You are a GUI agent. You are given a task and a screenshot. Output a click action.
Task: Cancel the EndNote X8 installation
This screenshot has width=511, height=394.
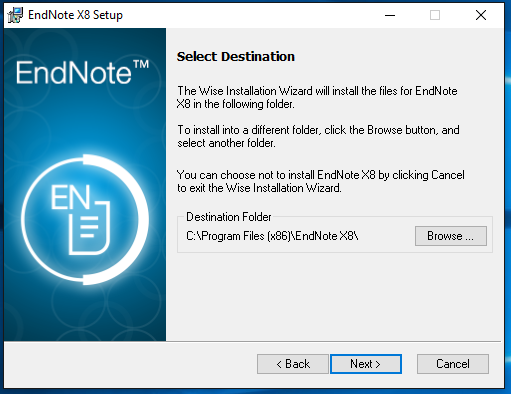tap(453, 364)
